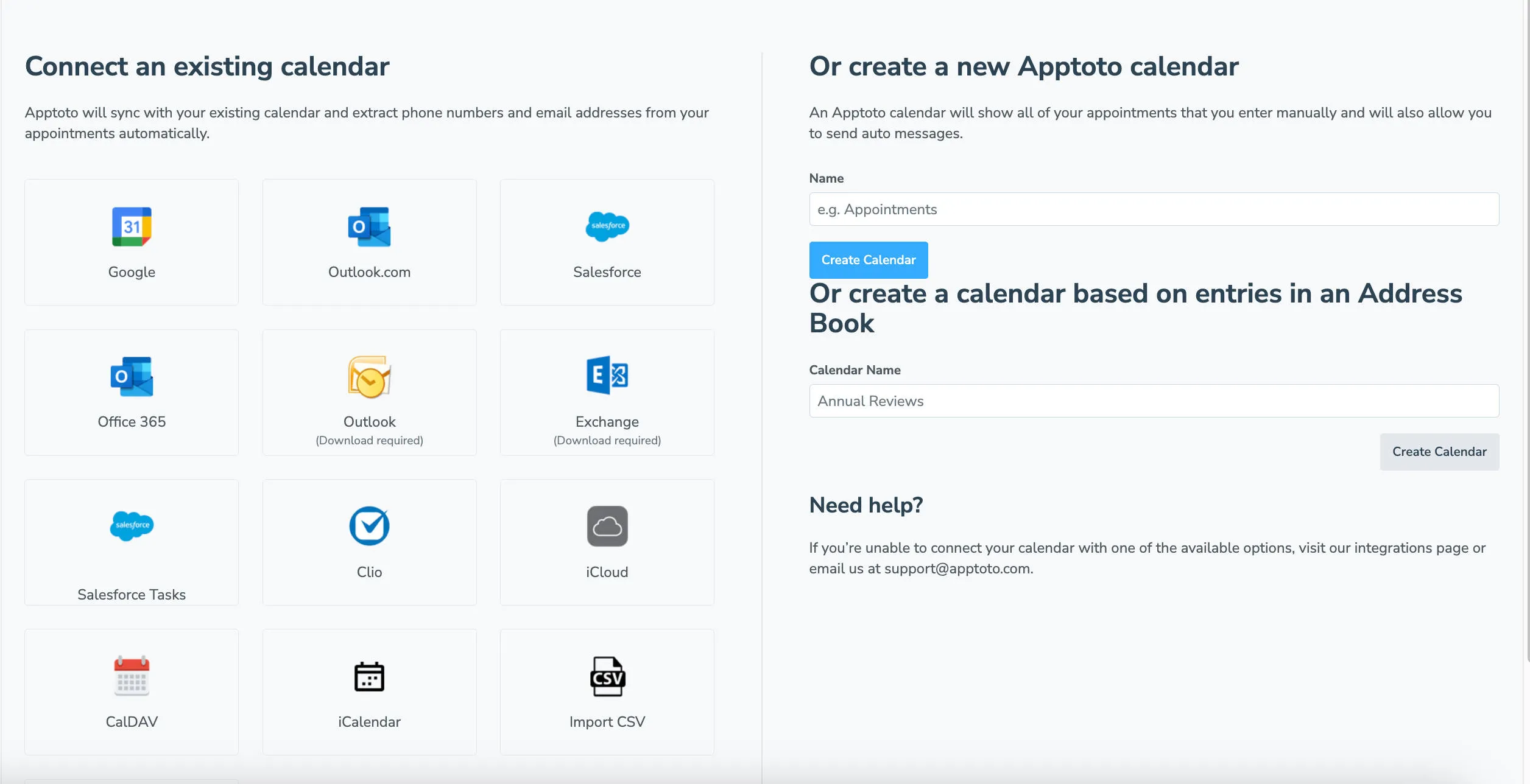Edit the Annual Reviews calendar name

[x=1154, y=401]
